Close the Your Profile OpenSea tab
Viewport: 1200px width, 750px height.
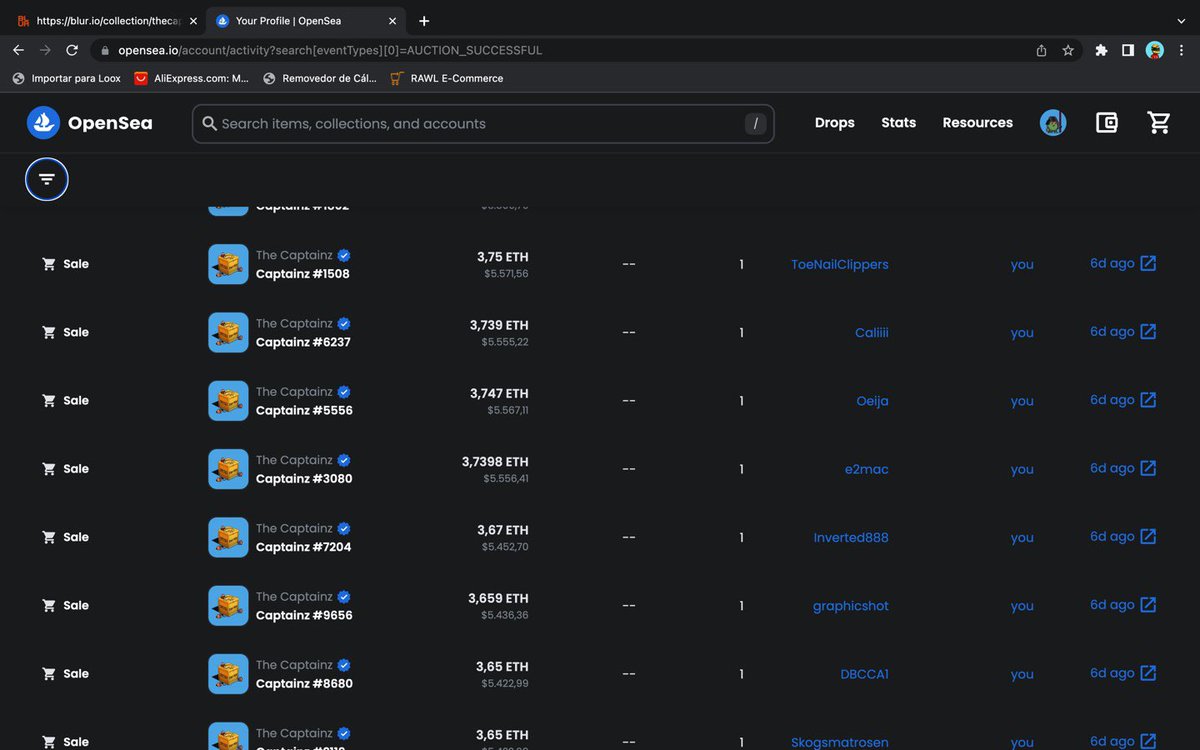coord(392,21)
